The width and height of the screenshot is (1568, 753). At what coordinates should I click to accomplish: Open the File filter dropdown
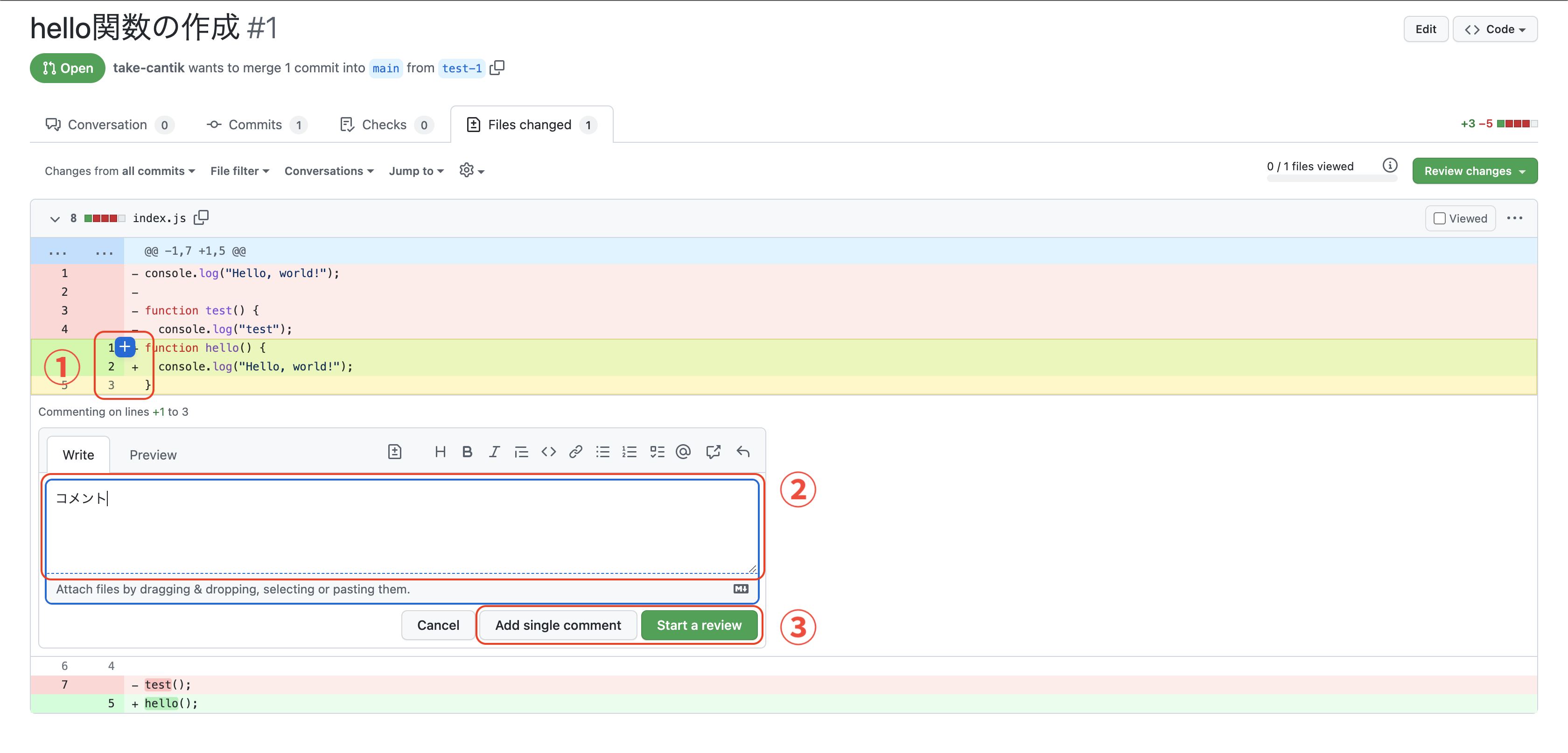[x=239, y=171]
